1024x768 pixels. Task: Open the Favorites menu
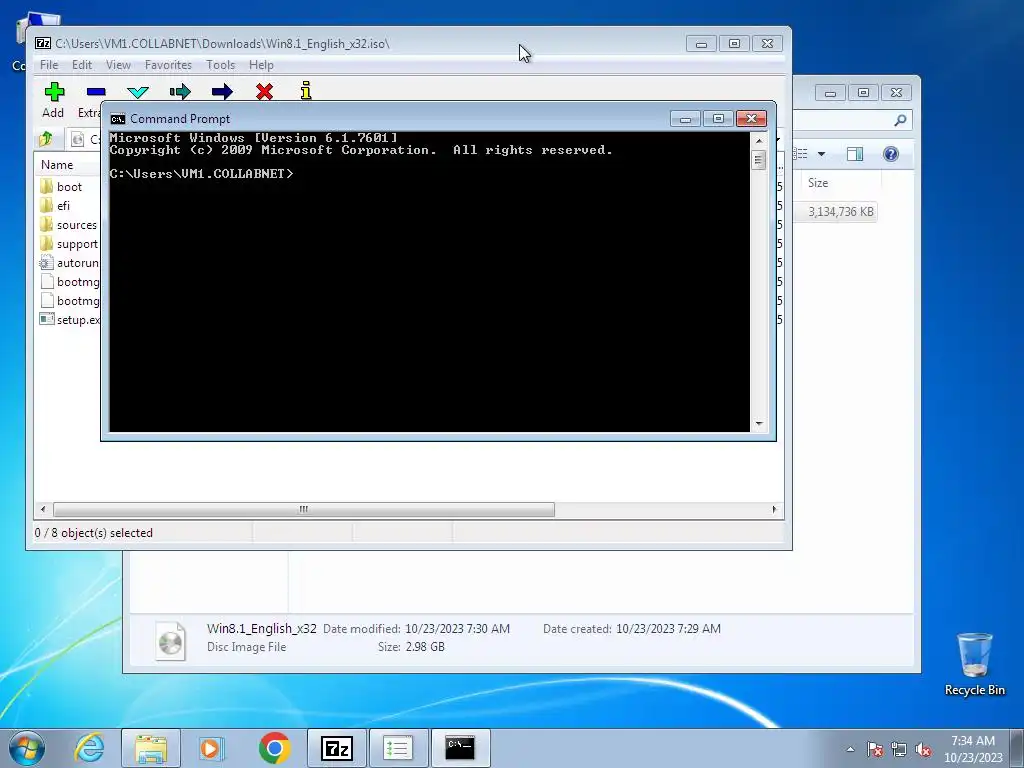tap(168, 65)
